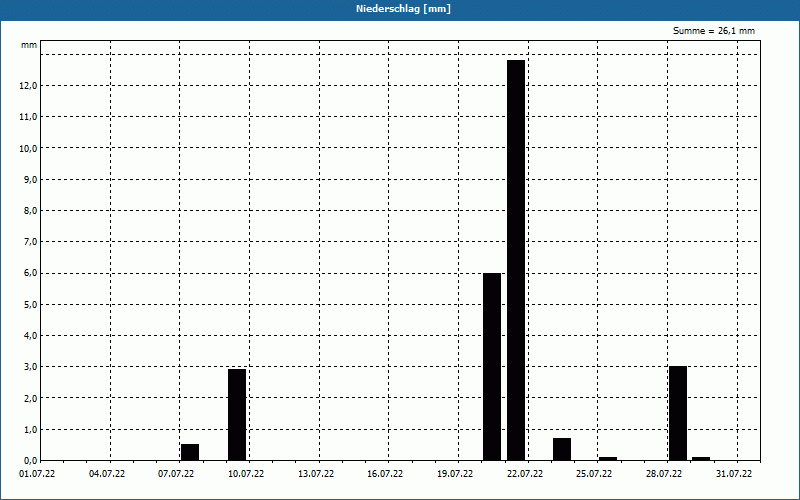Viewport: 800px width, 500px height.
Task: Click the 6,0 mm bar before 22.07.22
Action: click(x=492, y=367)
